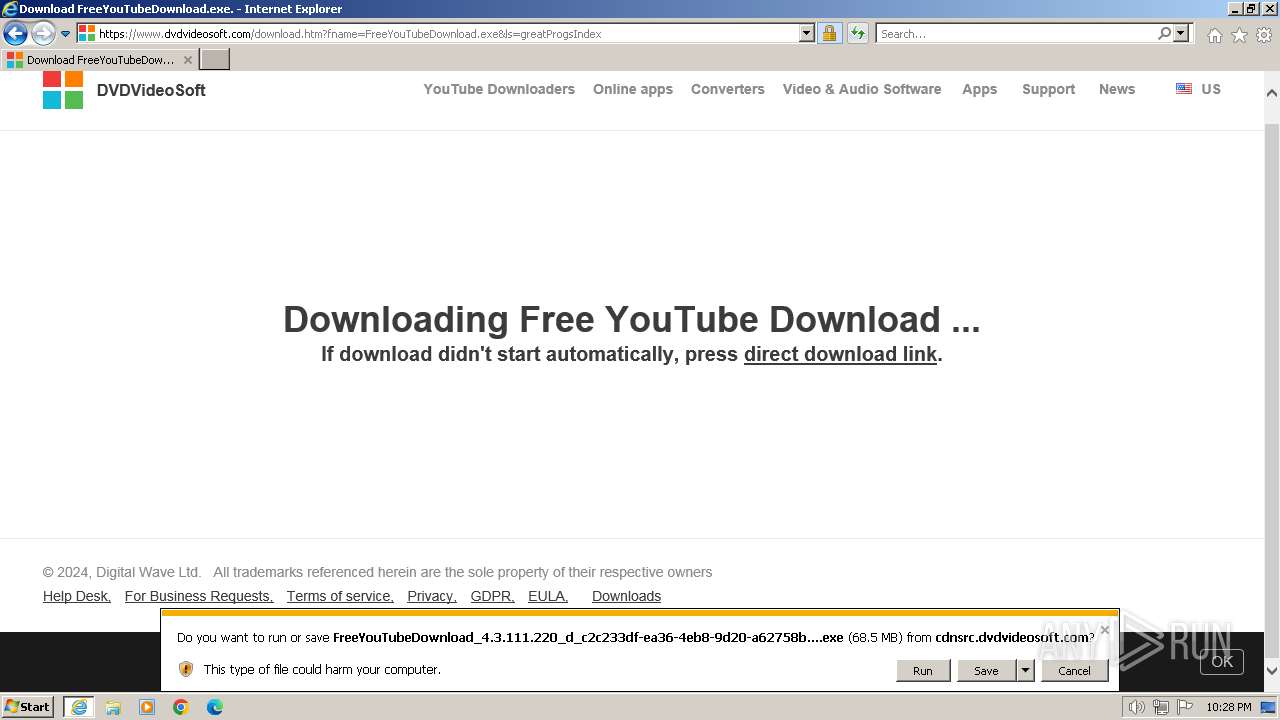Click the security warning shield icon

coord(186,669)
